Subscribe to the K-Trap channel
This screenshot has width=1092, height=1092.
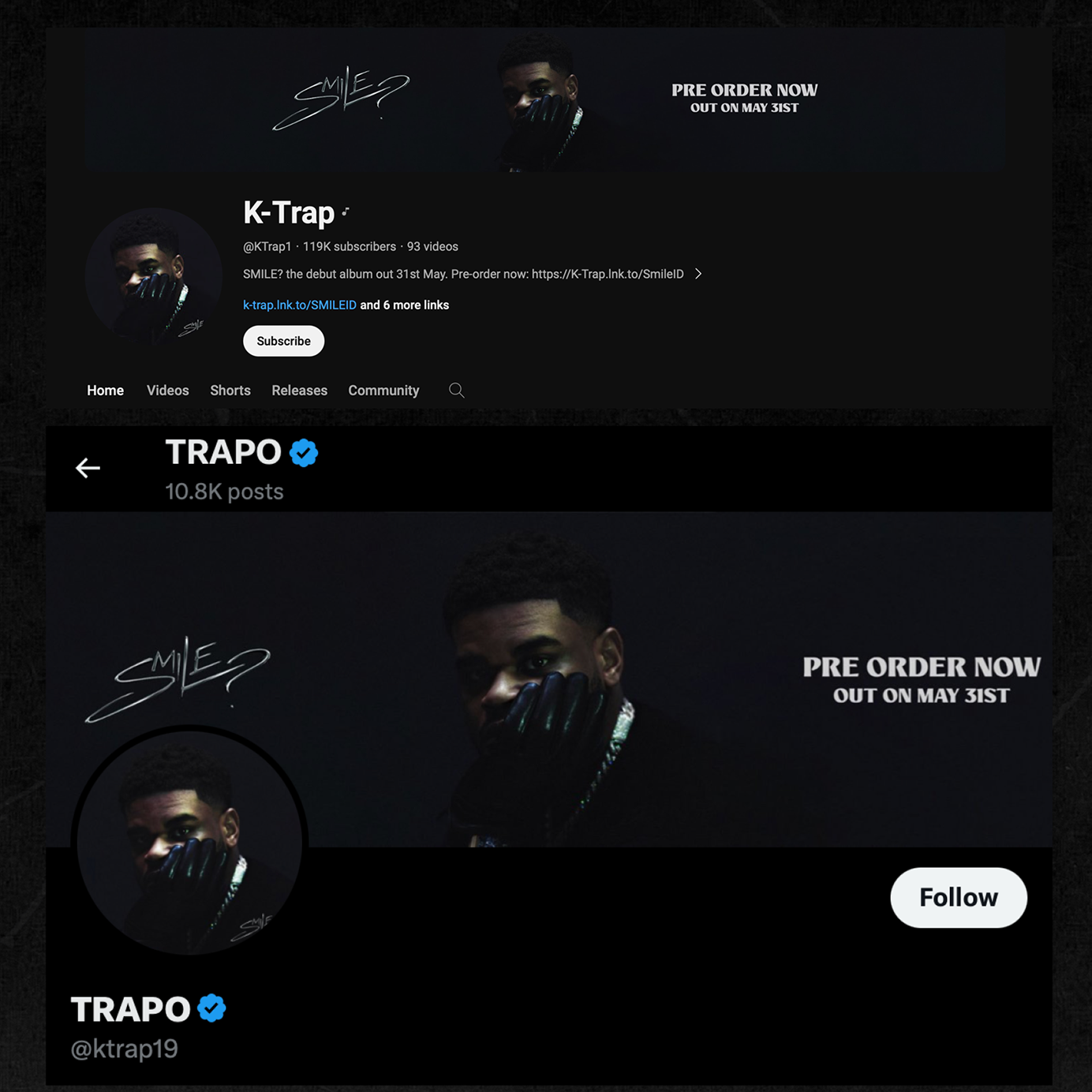click(284, 341)
